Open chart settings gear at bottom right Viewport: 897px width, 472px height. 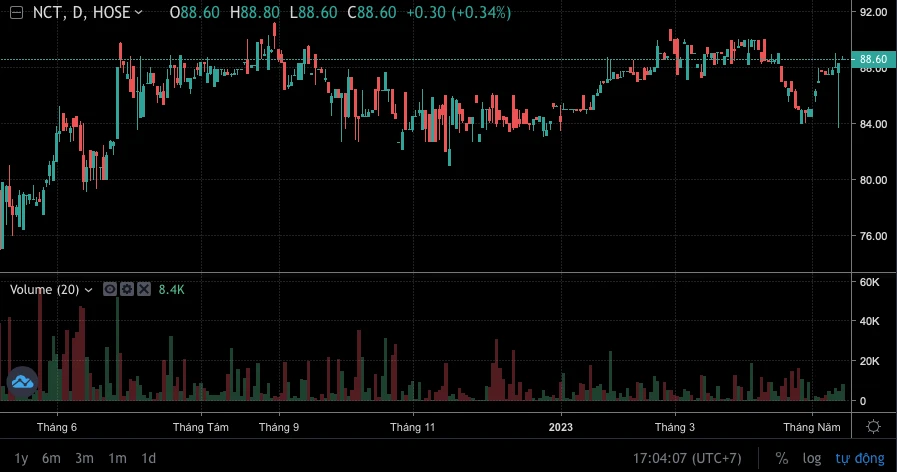click(x=873, y=427)
